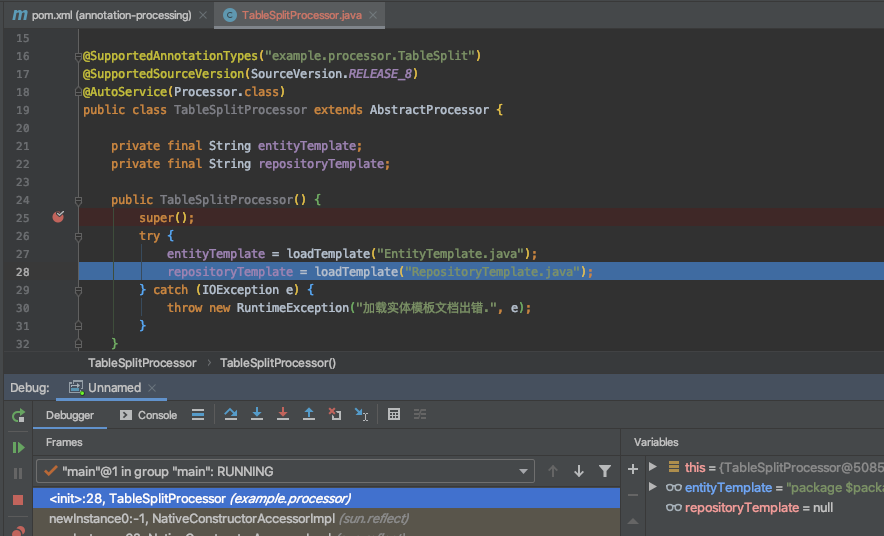
Task: Click the "RepositoryTemplate.java" string literal
Action: click(493, 272)
